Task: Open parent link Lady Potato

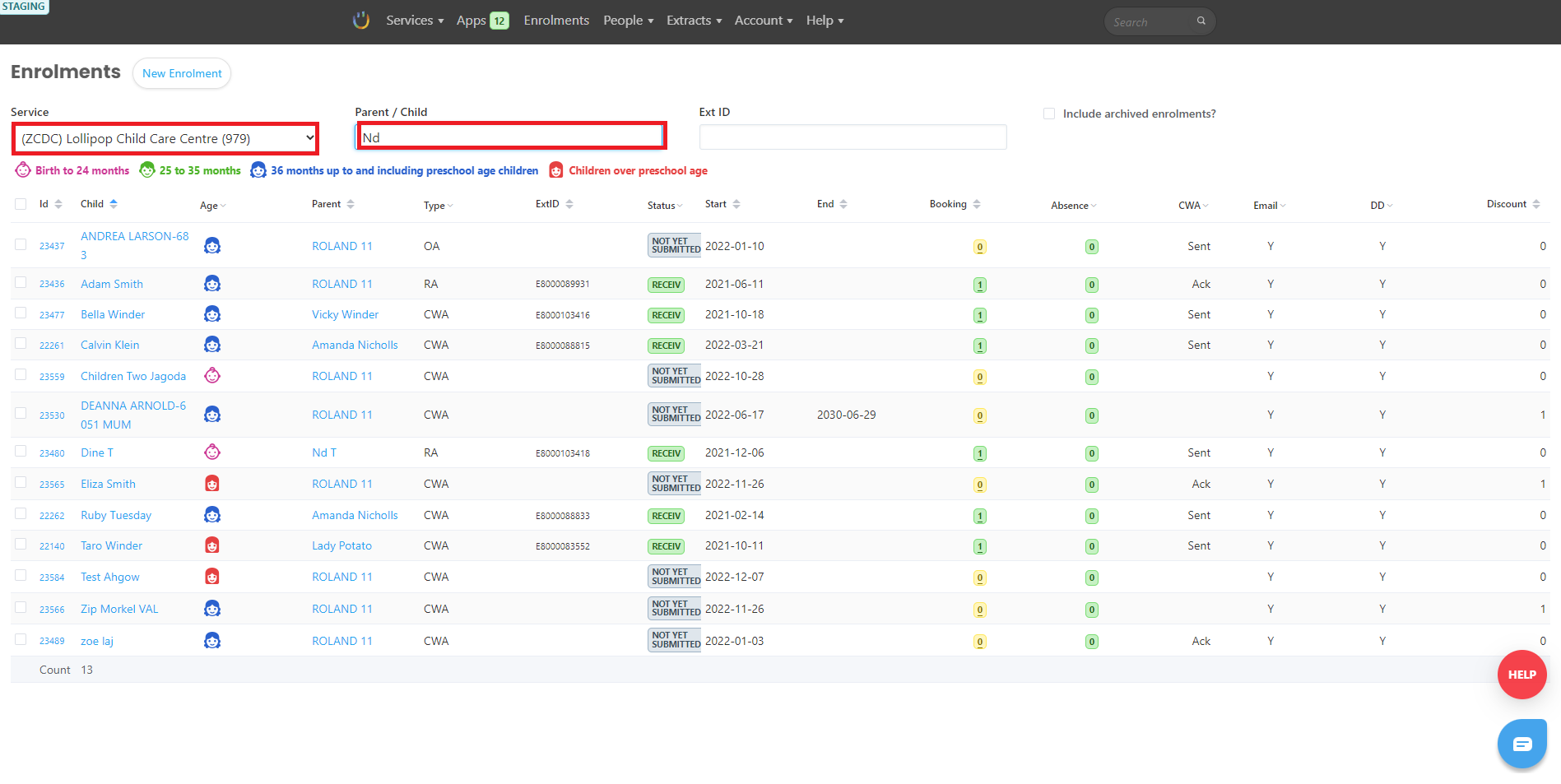Action: click(341, 545)
